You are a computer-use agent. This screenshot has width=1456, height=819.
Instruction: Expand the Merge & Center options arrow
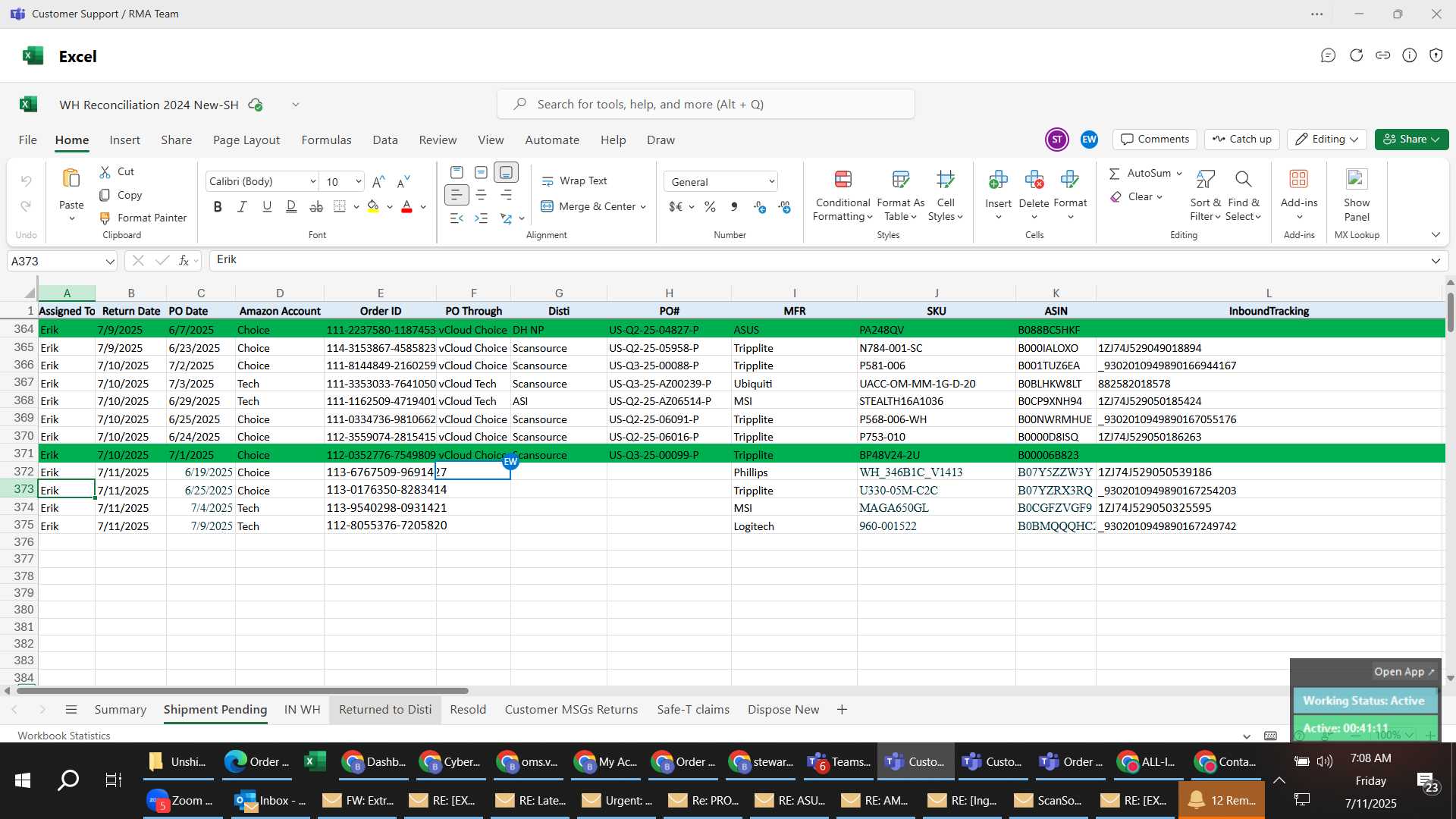[643, 207]
